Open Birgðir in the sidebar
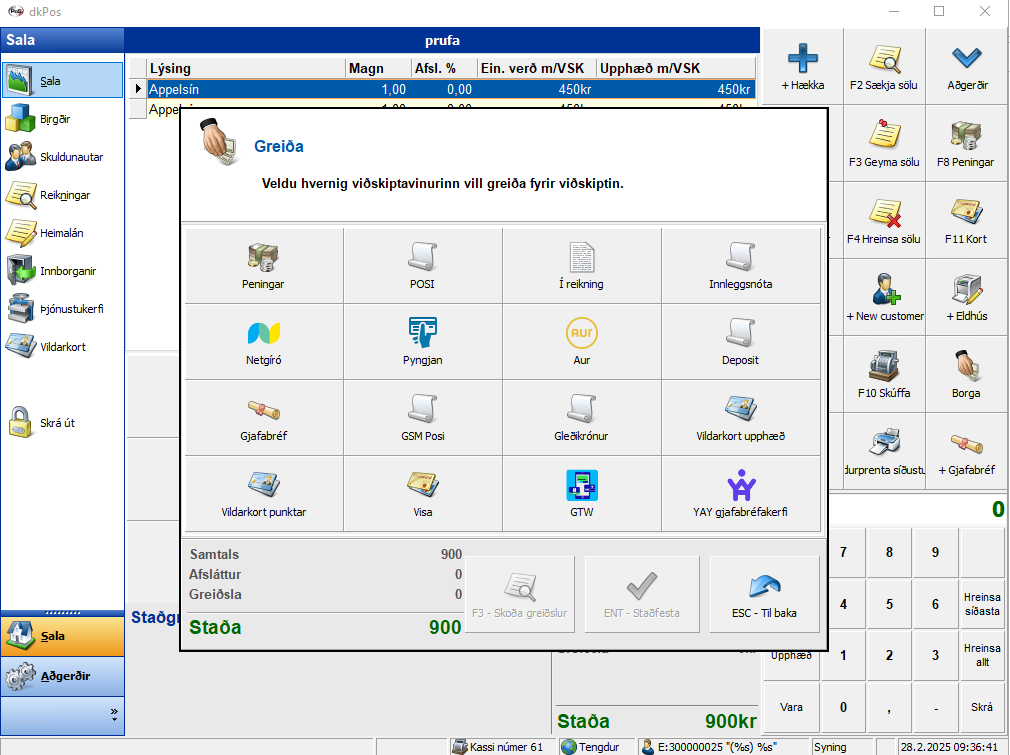The height and width of the screenshot is (755, 1010). (55, 119)
